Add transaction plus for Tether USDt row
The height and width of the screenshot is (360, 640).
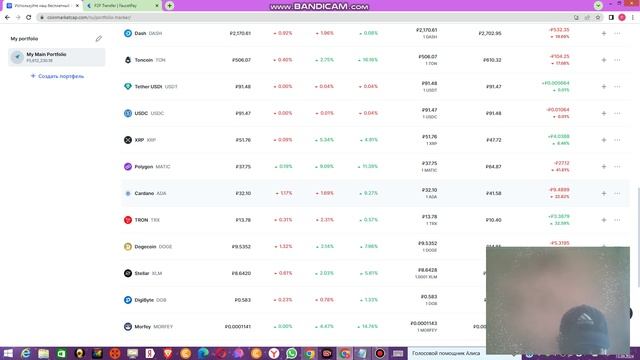tap(604, 87)
